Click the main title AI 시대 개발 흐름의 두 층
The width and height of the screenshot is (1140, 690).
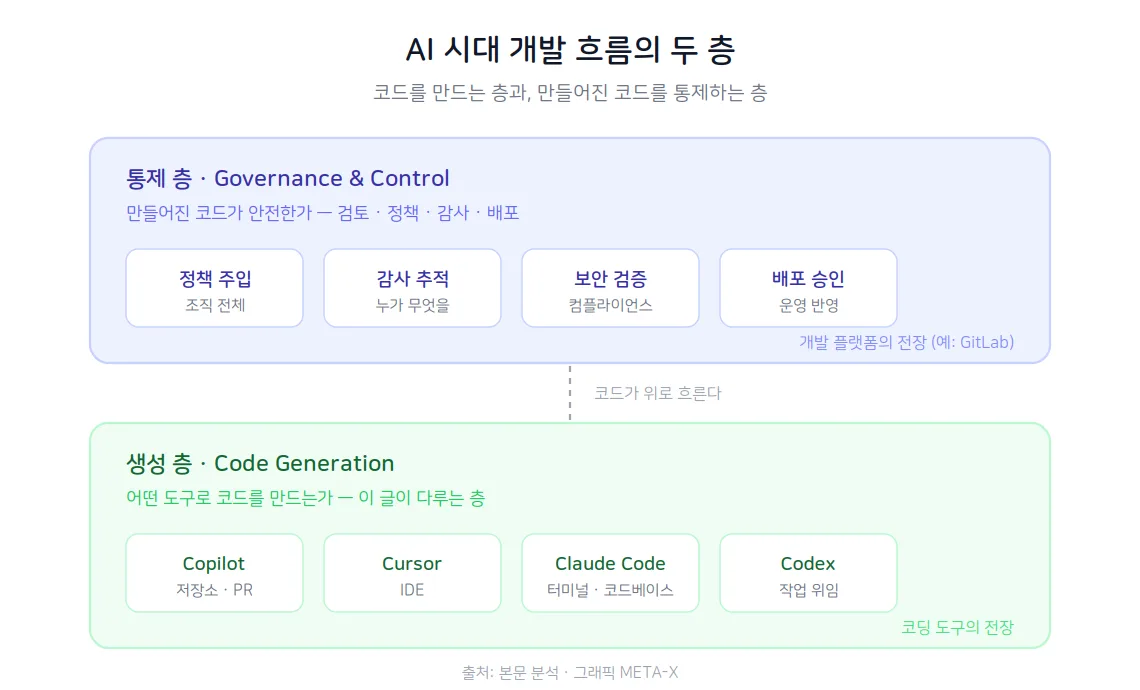(570, 49)
